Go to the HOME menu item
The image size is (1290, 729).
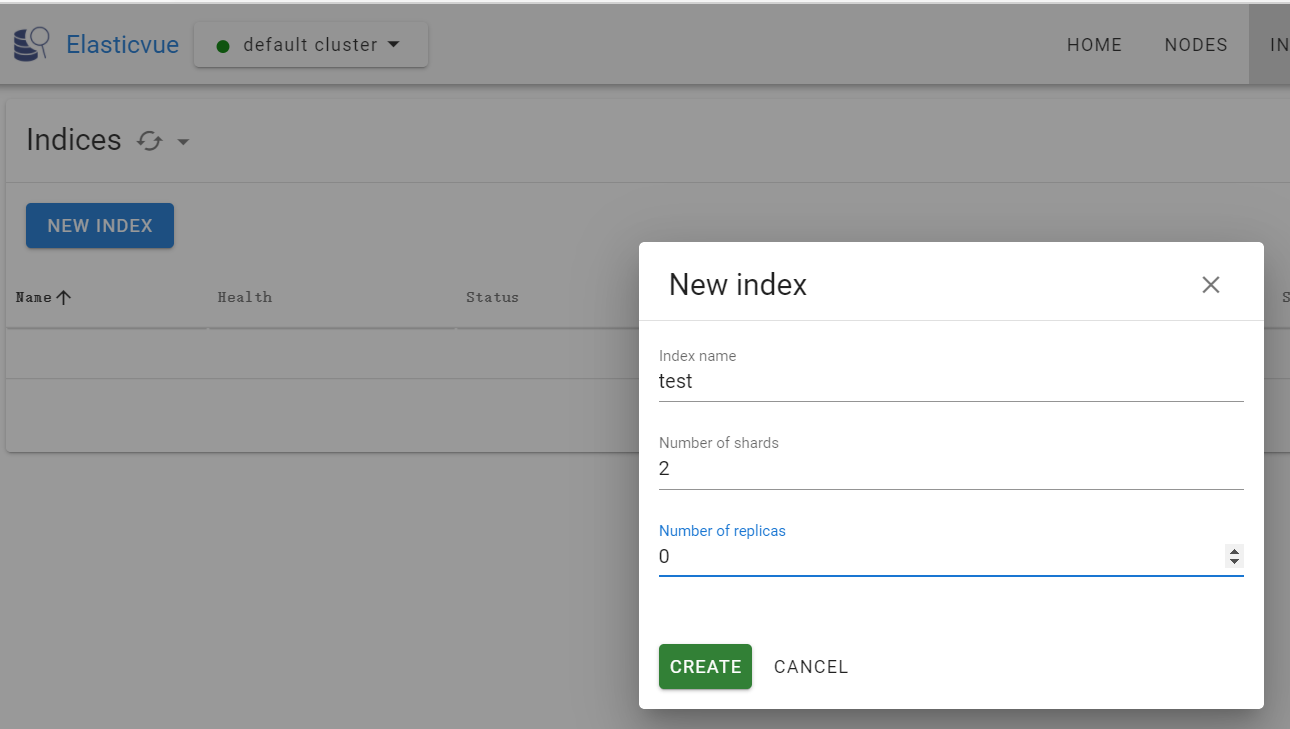1094,45
